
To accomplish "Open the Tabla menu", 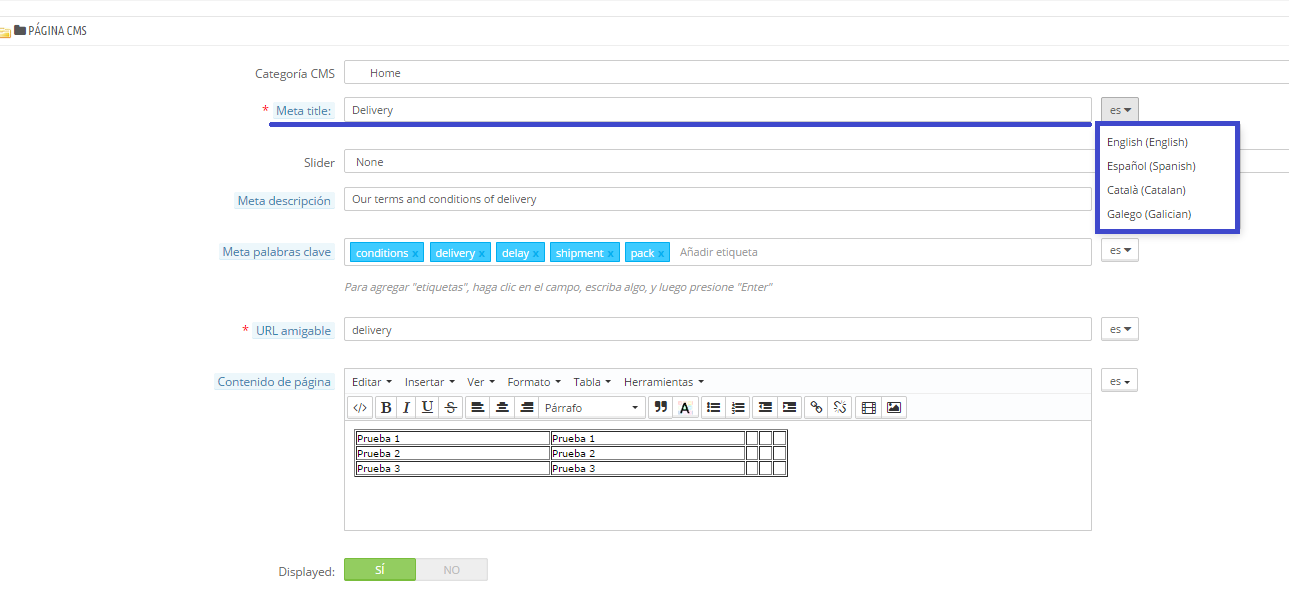I will pyautogui.click(x=591, y=382).
